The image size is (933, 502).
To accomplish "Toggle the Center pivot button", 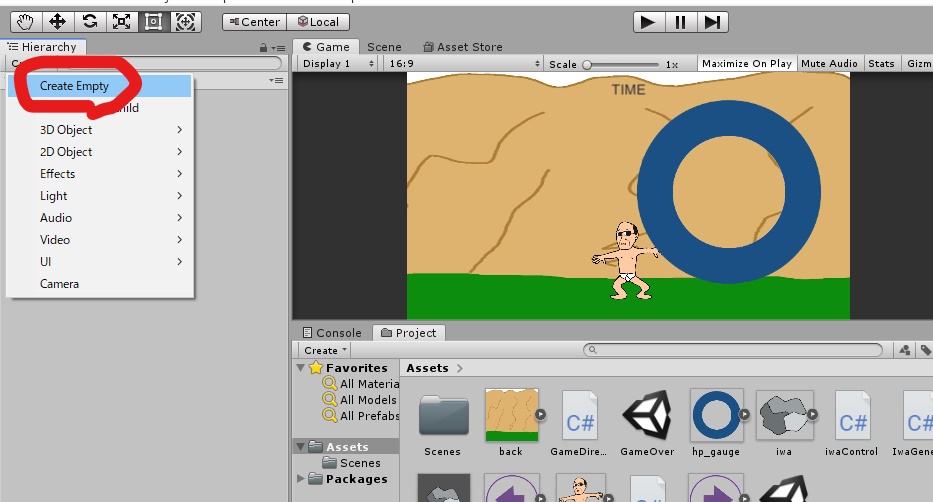I will [x=255, y=22].
